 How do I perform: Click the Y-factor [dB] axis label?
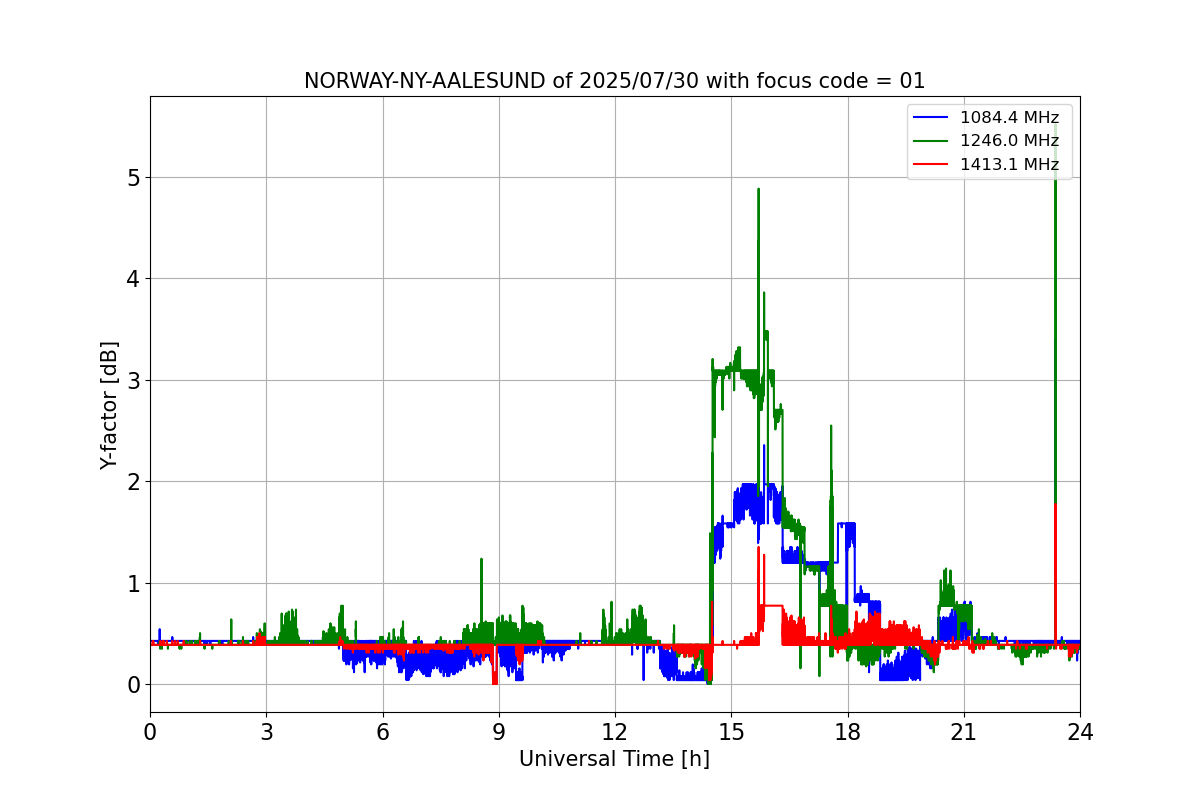coord(109,405)
